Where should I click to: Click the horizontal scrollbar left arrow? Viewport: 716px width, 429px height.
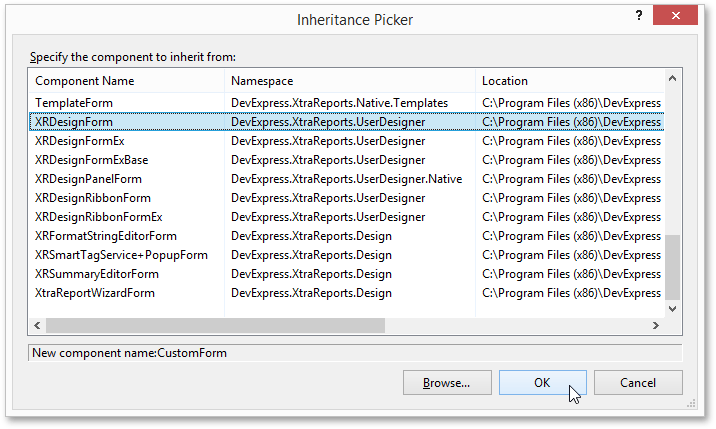(37, 325)
